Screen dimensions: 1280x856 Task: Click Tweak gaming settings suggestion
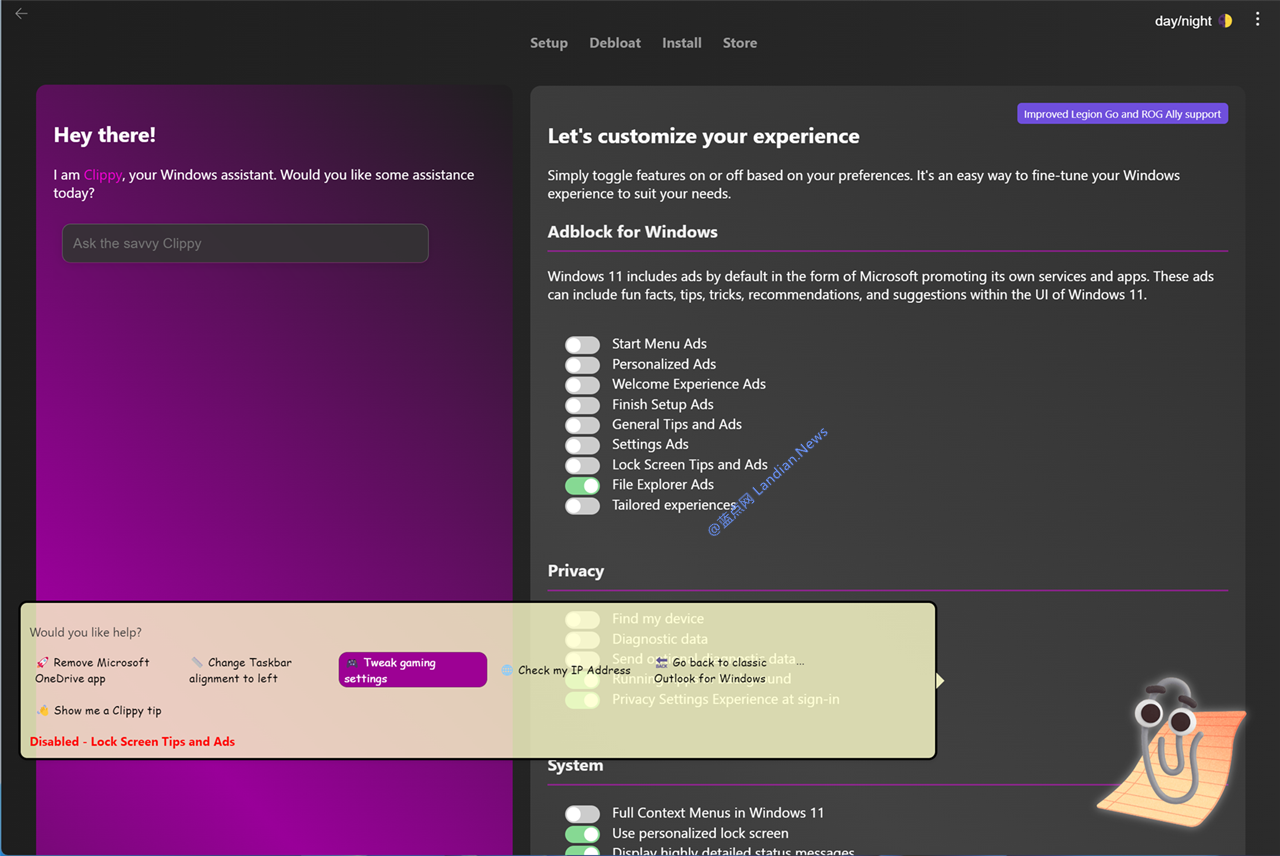click(x=412, y=670)
